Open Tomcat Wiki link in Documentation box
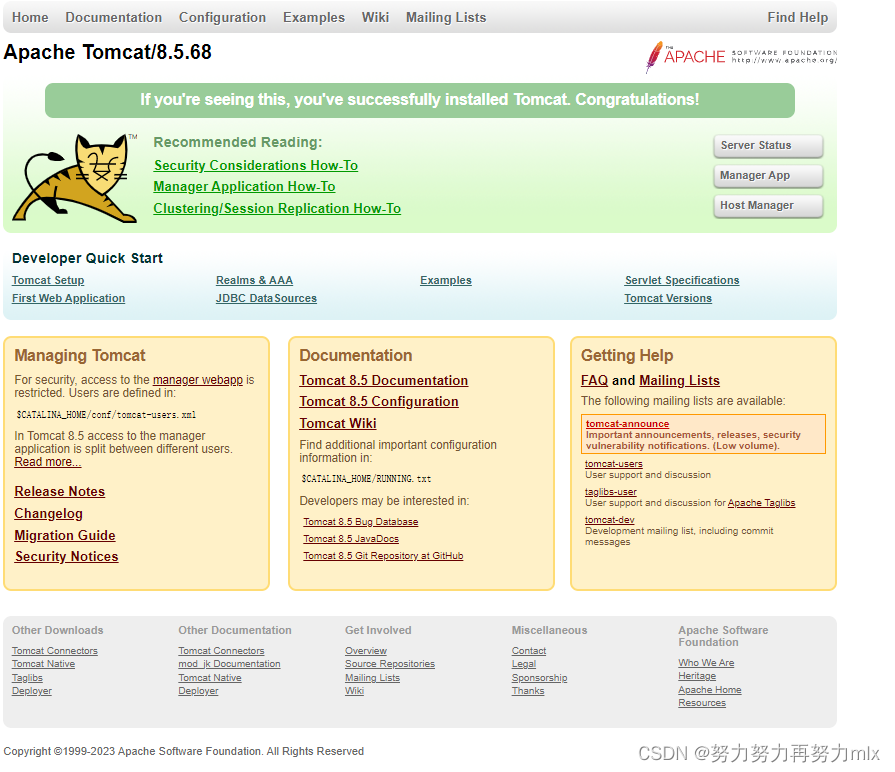The image size is (895, 772). coord(338,423)
